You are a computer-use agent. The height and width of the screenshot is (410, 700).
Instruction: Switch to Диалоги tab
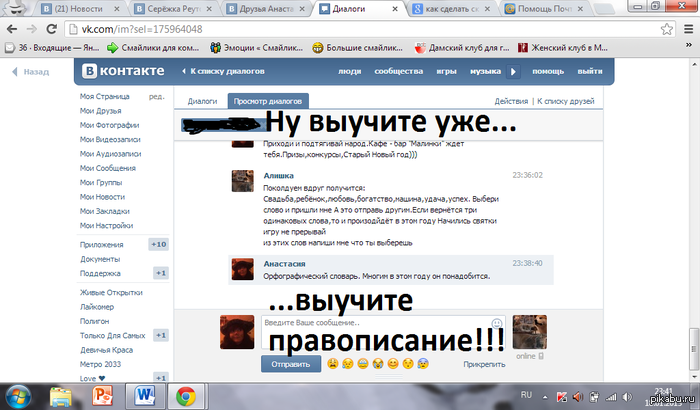pyautogui.click(x=202, y=101)
